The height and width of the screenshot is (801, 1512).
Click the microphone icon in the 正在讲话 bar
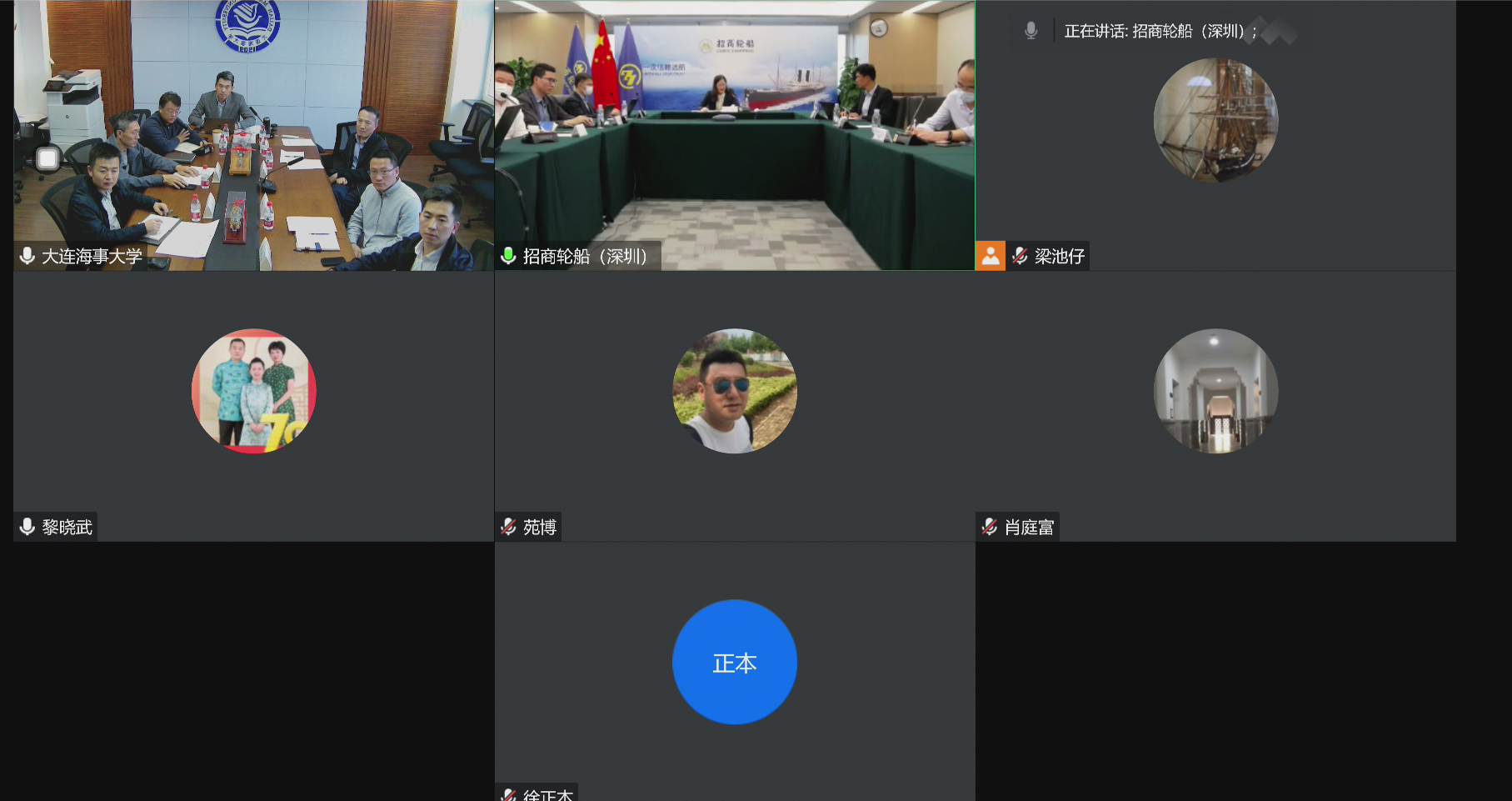(x=1030, y=31)
